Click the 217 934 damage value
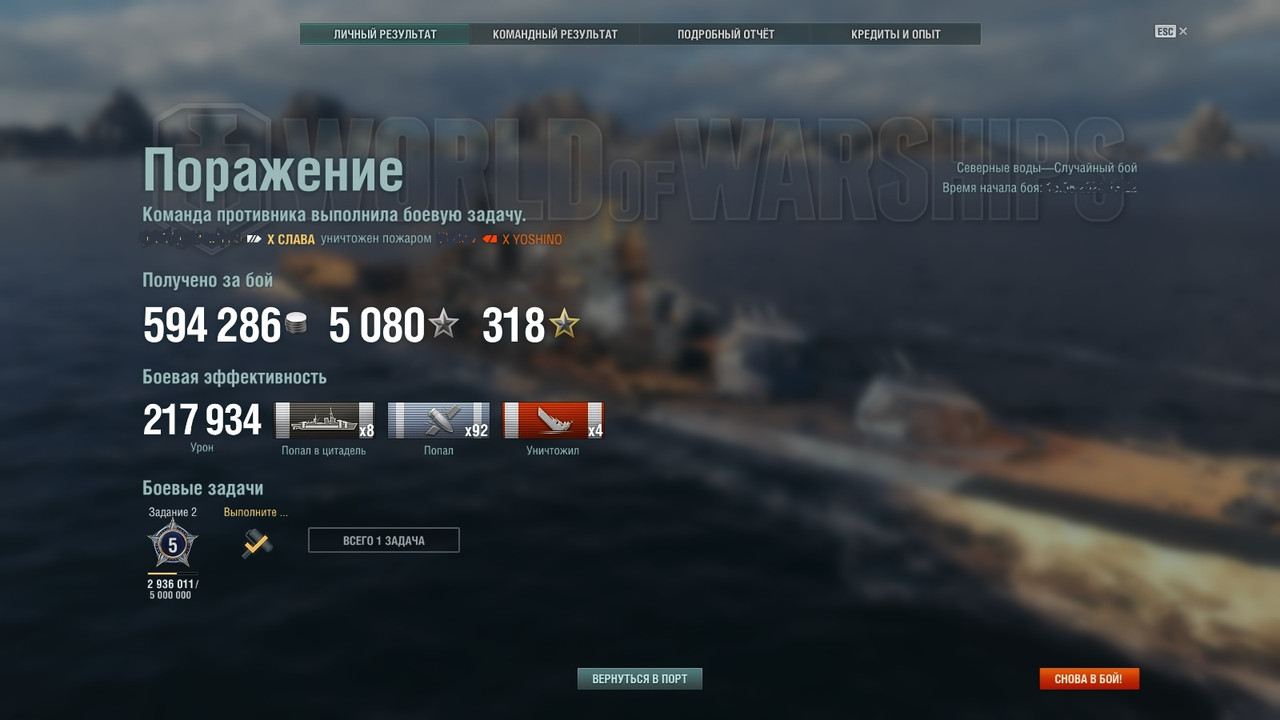 202,420
